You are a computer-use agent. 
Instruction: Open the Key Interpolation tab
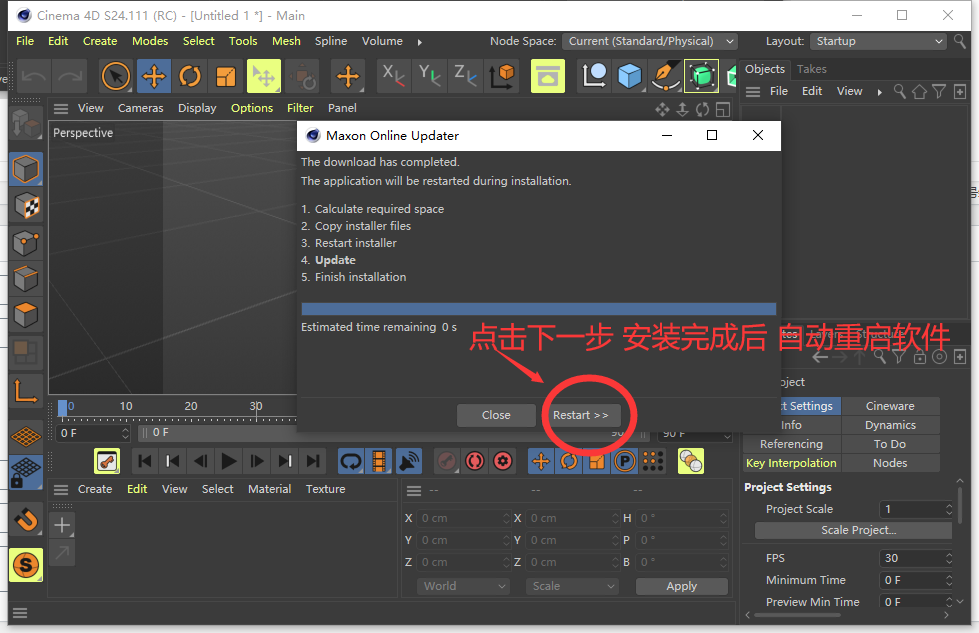(790, 463)
